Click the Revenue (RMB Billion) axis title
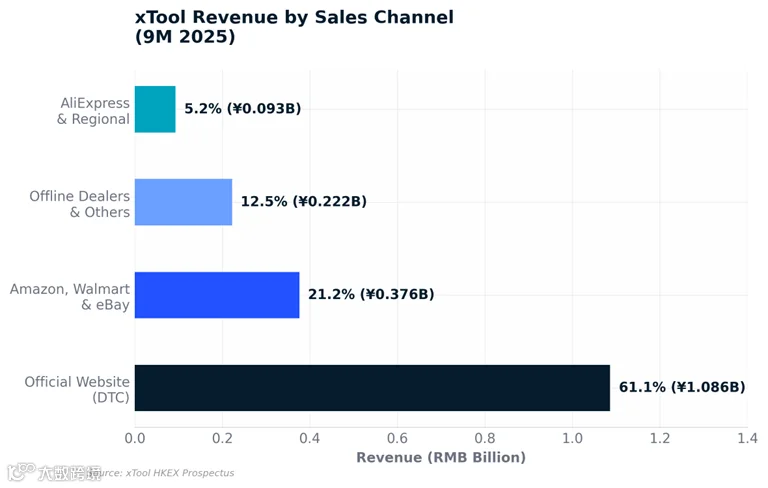The image size is (768, 488). tap(441, 457)
